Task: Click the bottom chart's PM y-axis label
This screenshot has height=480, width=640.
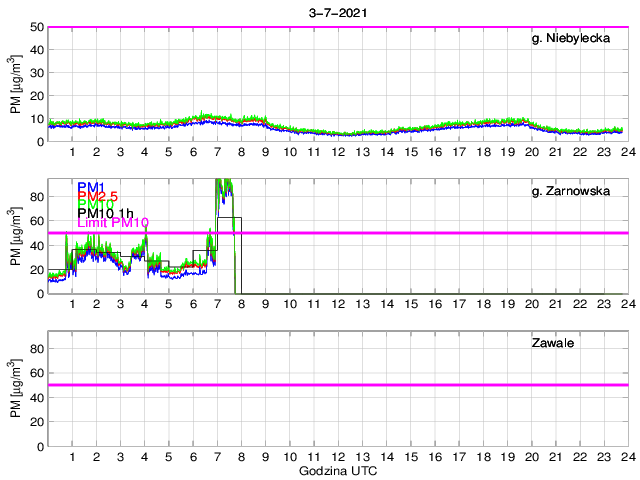Action: click(x=16, y=388)
